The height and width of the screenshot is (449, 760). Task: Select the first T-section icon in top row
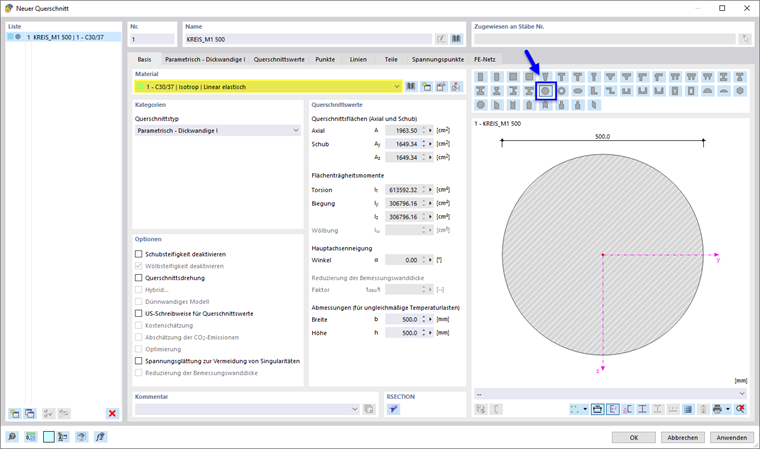[x=561, y=77]
